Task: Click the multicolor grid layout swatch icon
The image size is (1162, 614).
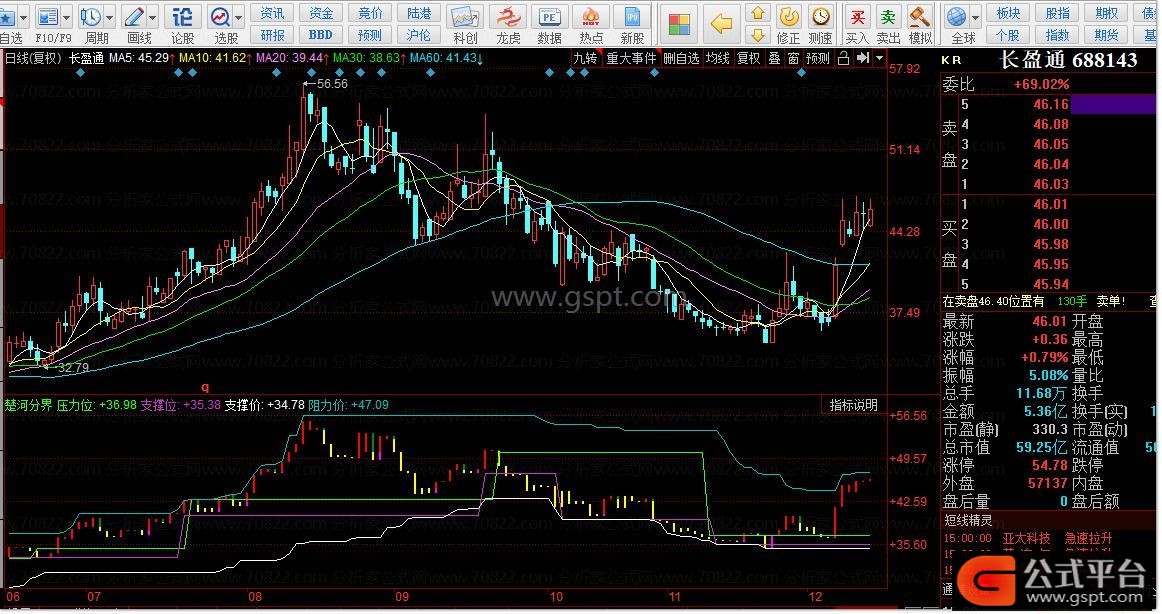Action: [x=680, y=22]
